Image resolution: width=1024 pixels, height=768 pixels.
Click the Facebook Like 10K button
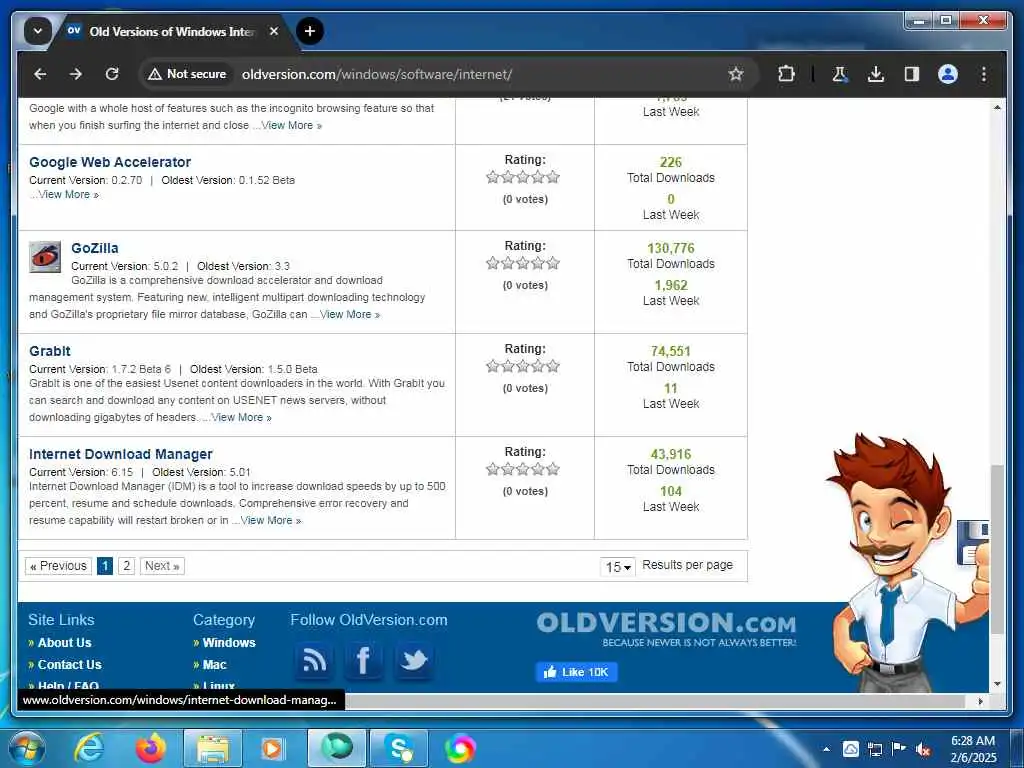pos(577,672)
